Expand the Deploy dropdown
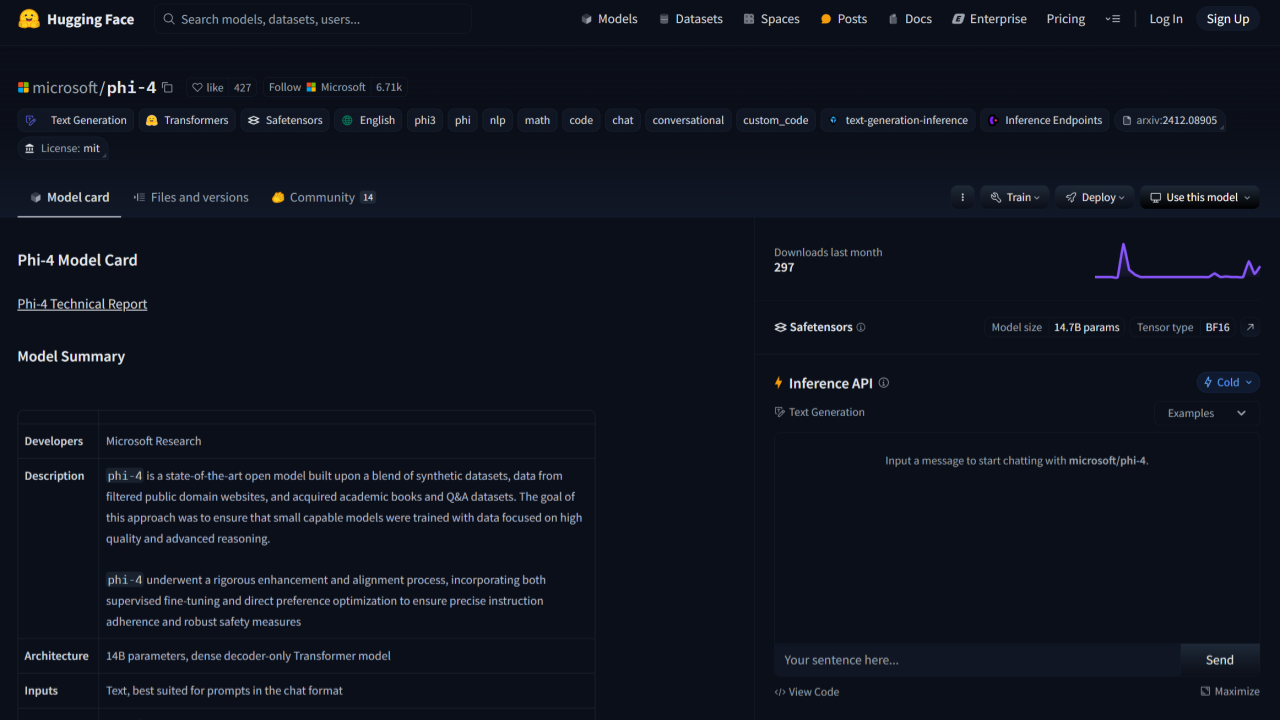The height and width of the screenshot is (720, 1280). click(x=1095, y=197)
